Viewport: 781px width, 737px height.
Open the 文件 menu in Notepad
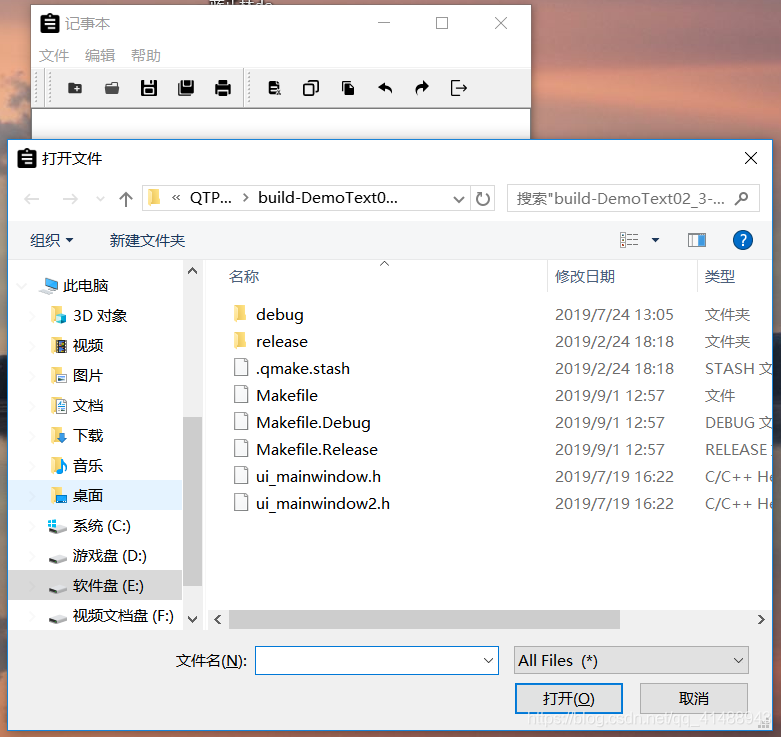(x=54, y=55)
